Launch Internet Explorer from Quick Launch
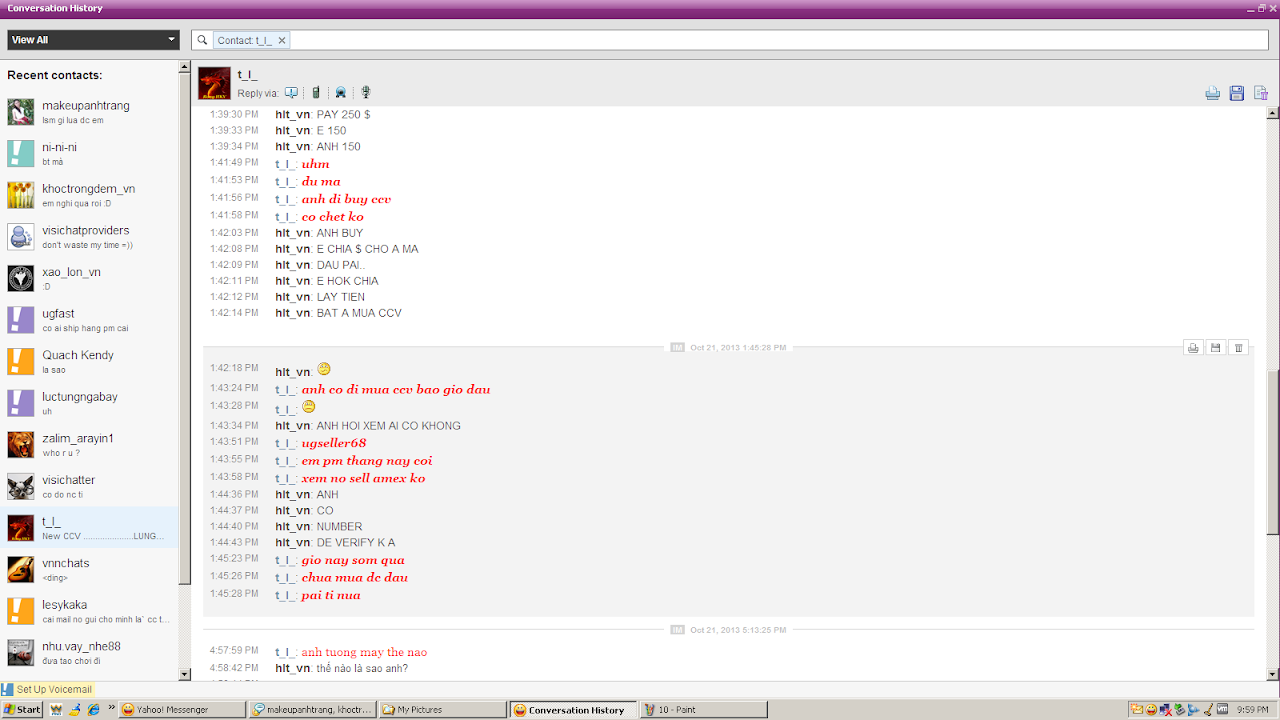 [x=93, y=710]
